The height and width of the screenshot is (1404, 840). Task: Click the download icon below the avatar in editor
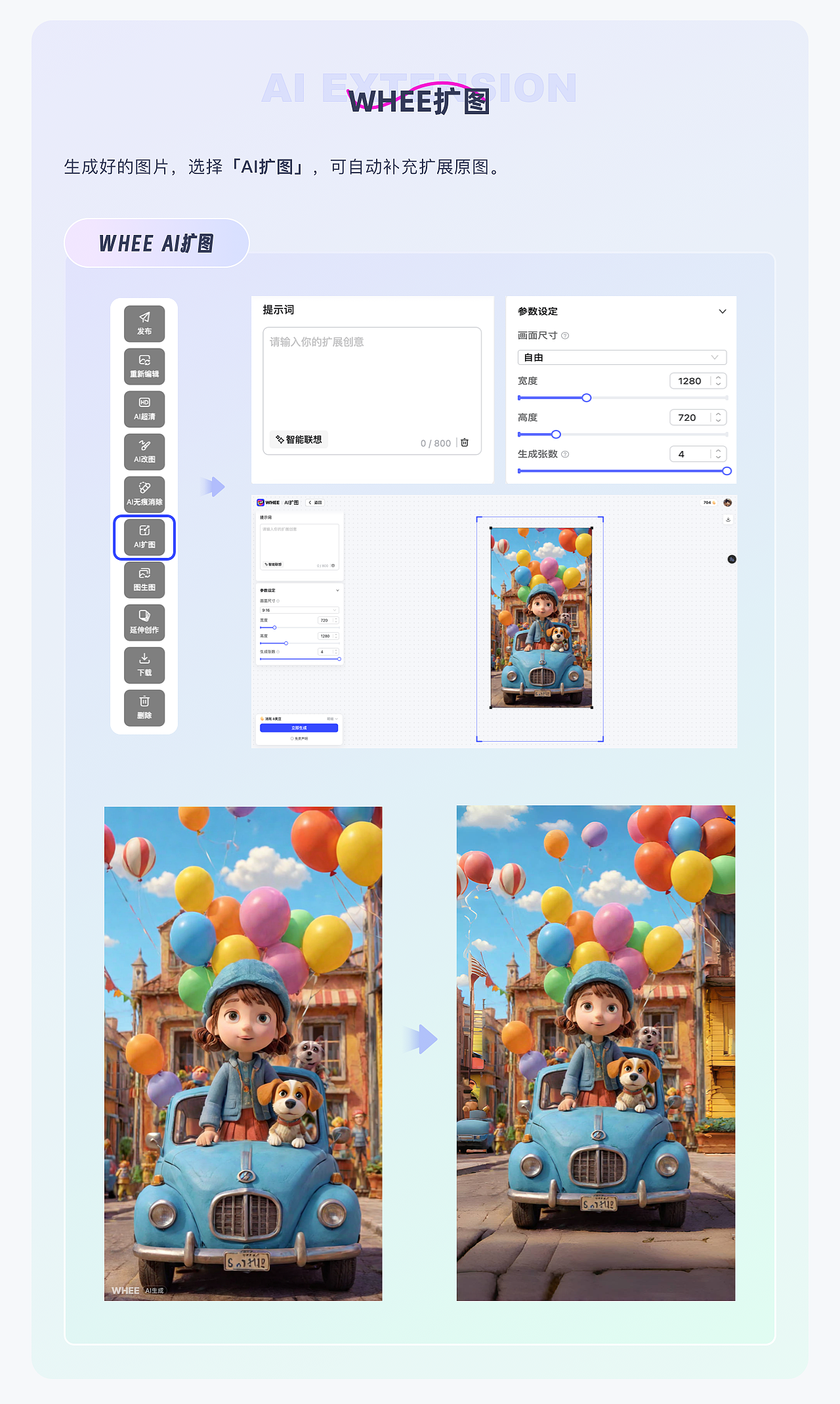(728, 519)
